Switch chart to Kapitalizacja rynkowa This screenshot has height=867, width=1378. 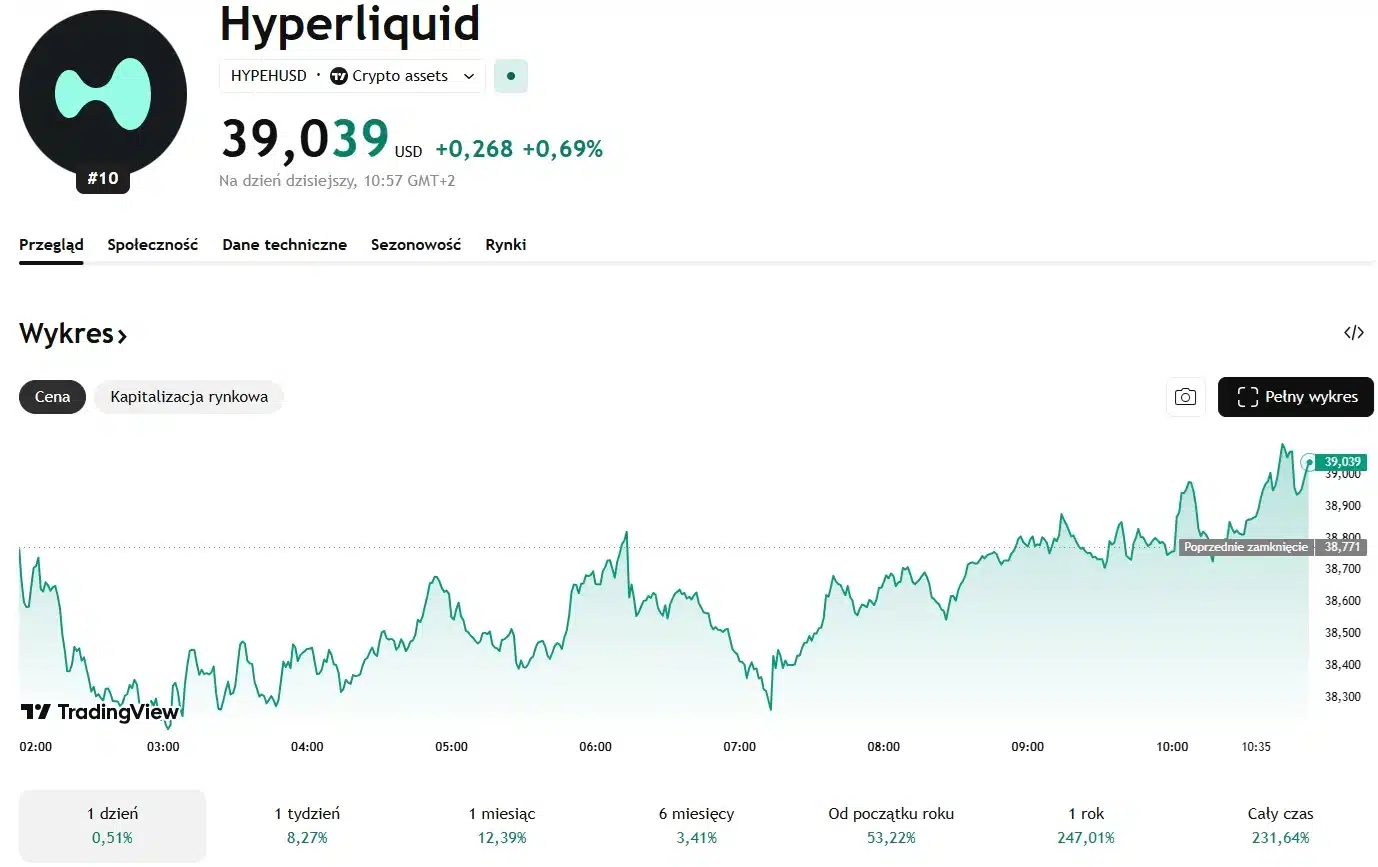click(189, 397)
